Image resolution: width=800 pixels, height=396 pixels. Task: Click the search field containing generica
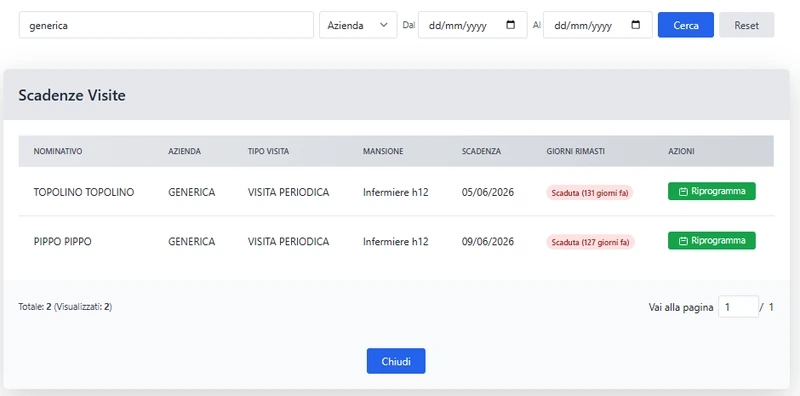click(166, 25)
